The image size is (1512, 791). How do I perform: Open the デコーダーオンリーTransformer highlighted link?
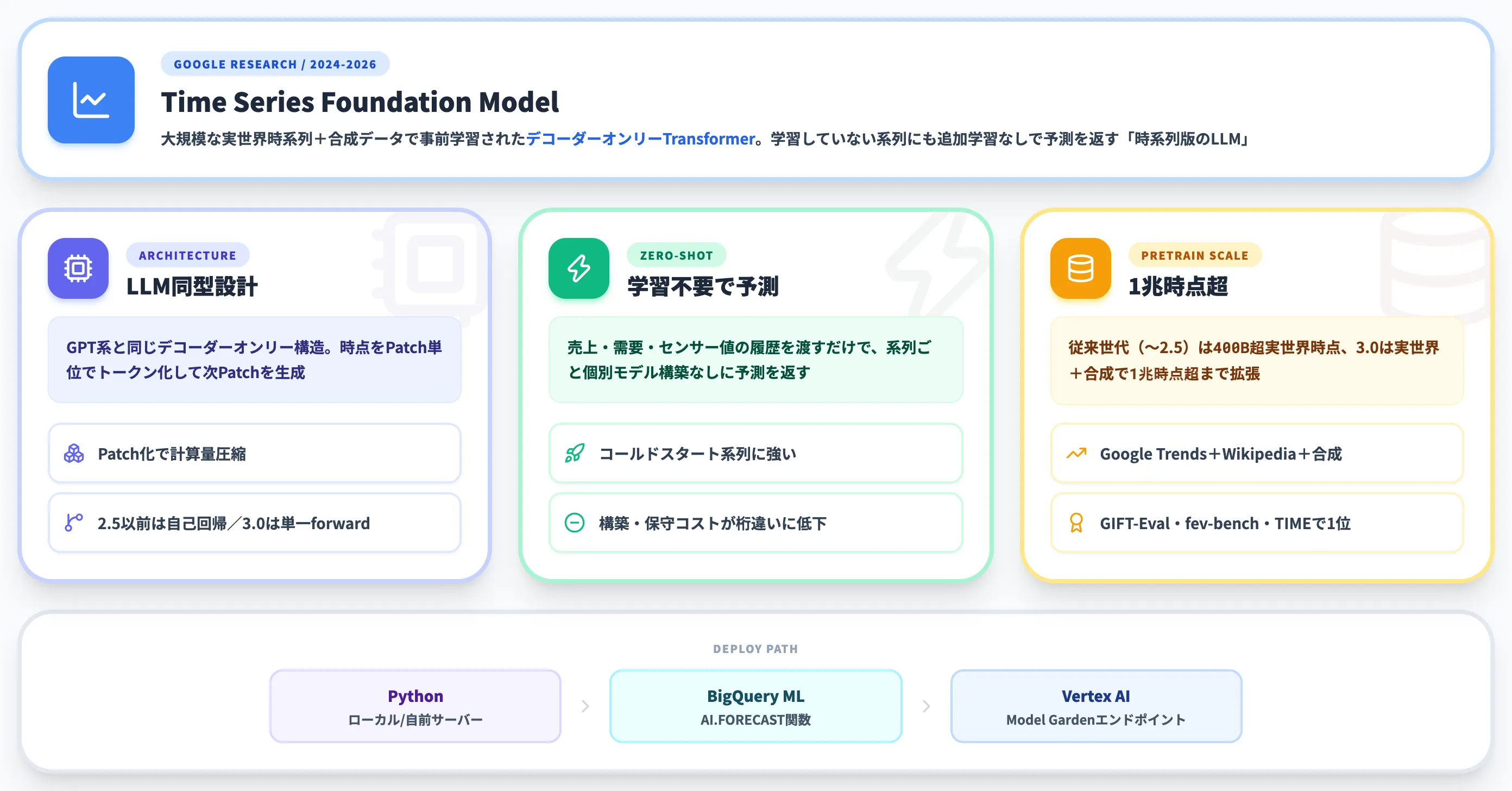pos(640,139)
